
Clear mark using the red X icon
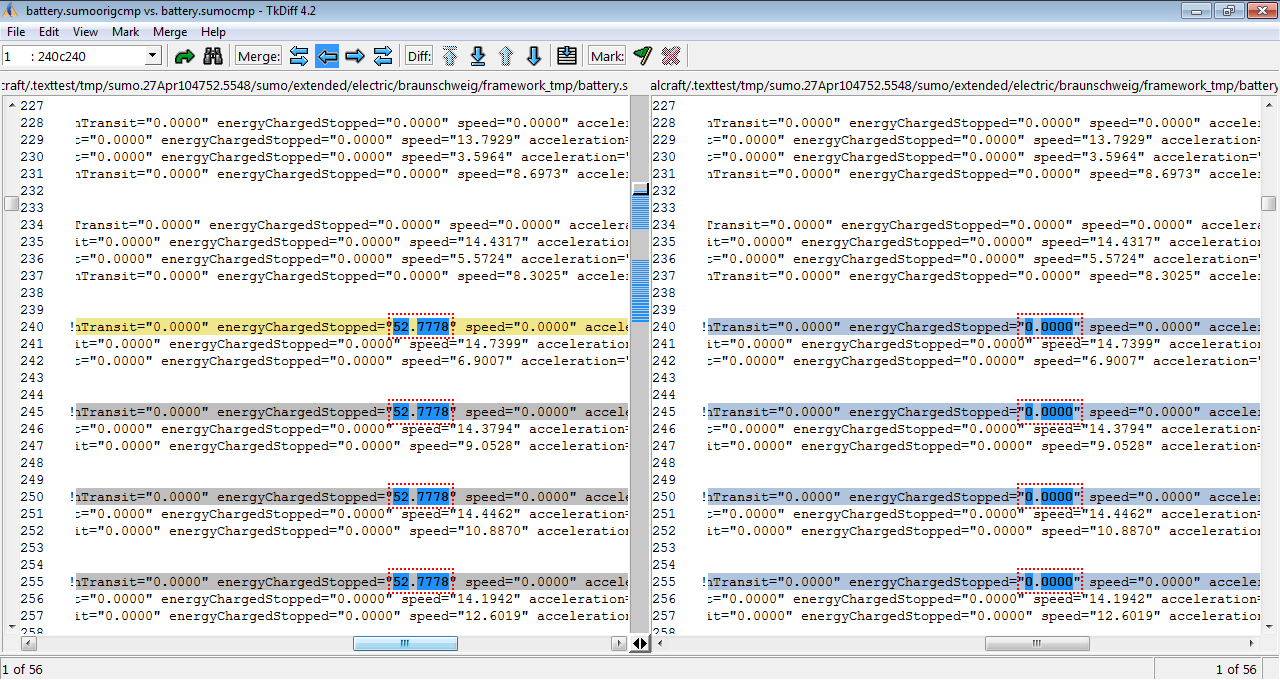(671, 56)
